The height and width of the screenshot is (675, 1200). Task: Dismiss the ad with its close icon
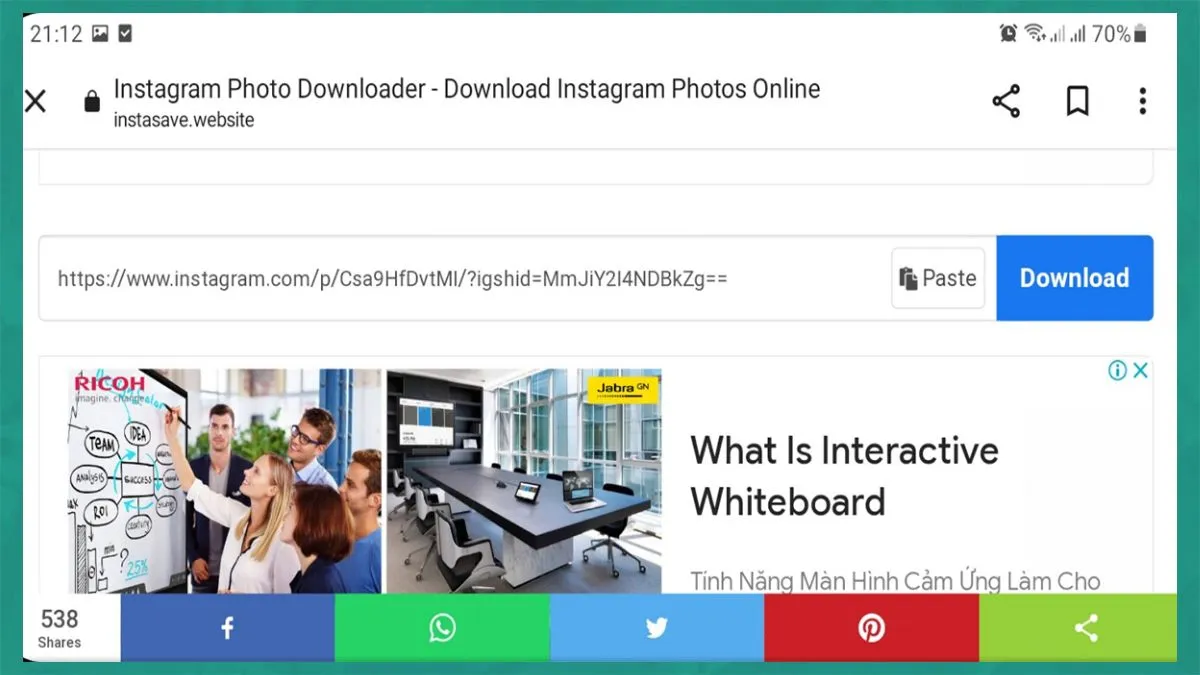[x=1139, y=370]
